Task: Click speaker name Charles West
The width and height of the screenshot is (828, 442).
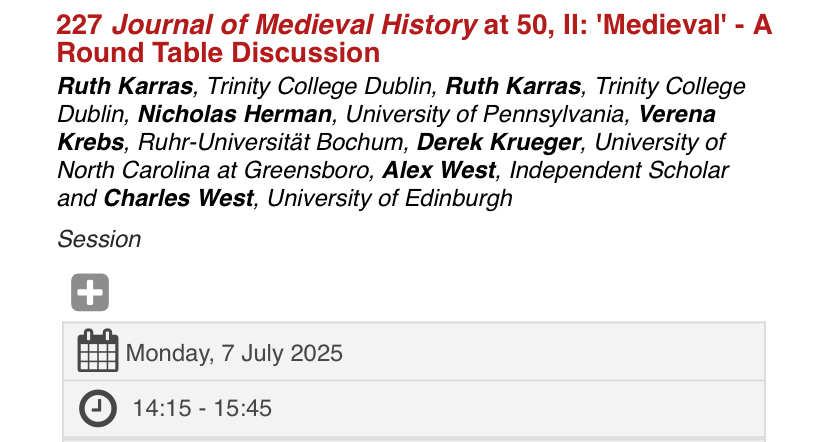Action: (180, 198)
